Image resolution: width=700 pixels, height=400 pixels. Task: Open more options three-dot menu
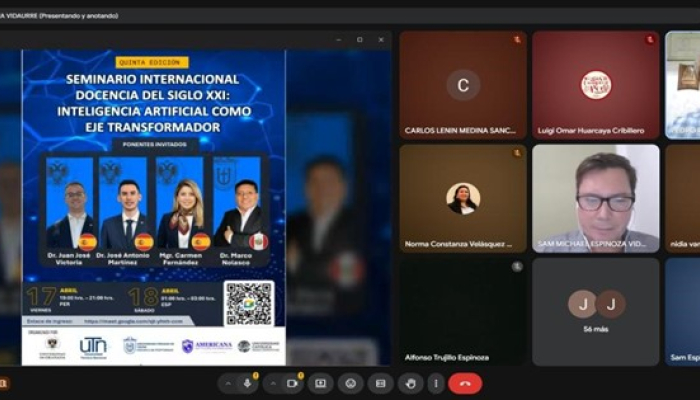pos(436,383)
